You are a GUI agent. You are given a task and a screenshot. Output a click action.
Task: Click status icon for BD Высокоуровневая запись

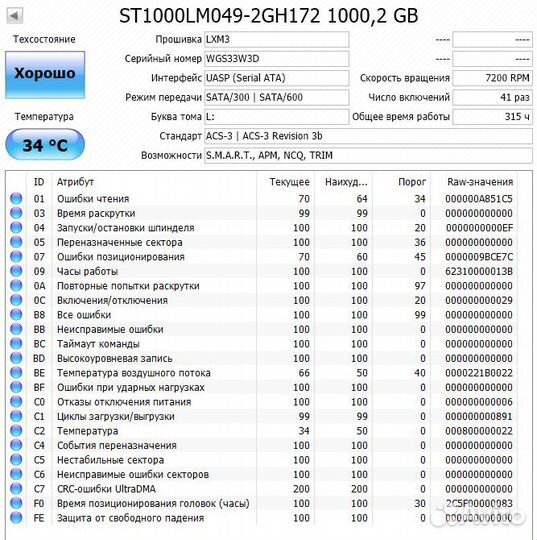tap(16, 358)
